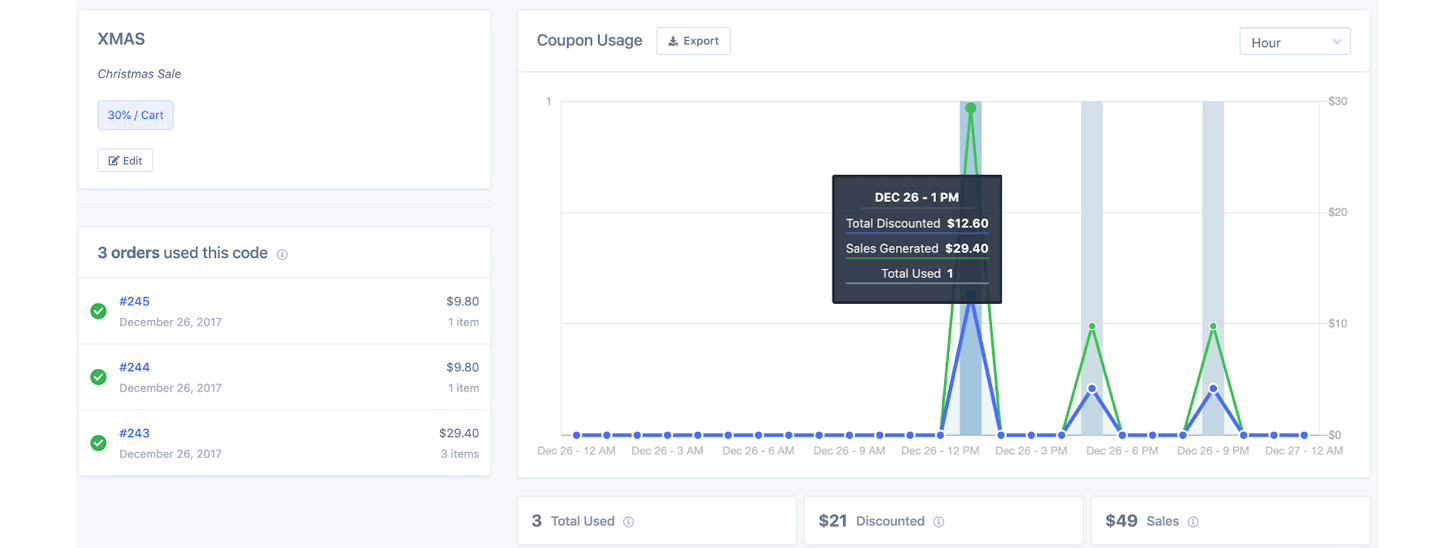
Task: Click the 30% / Cart discount badge
Action: pos(135,115)
